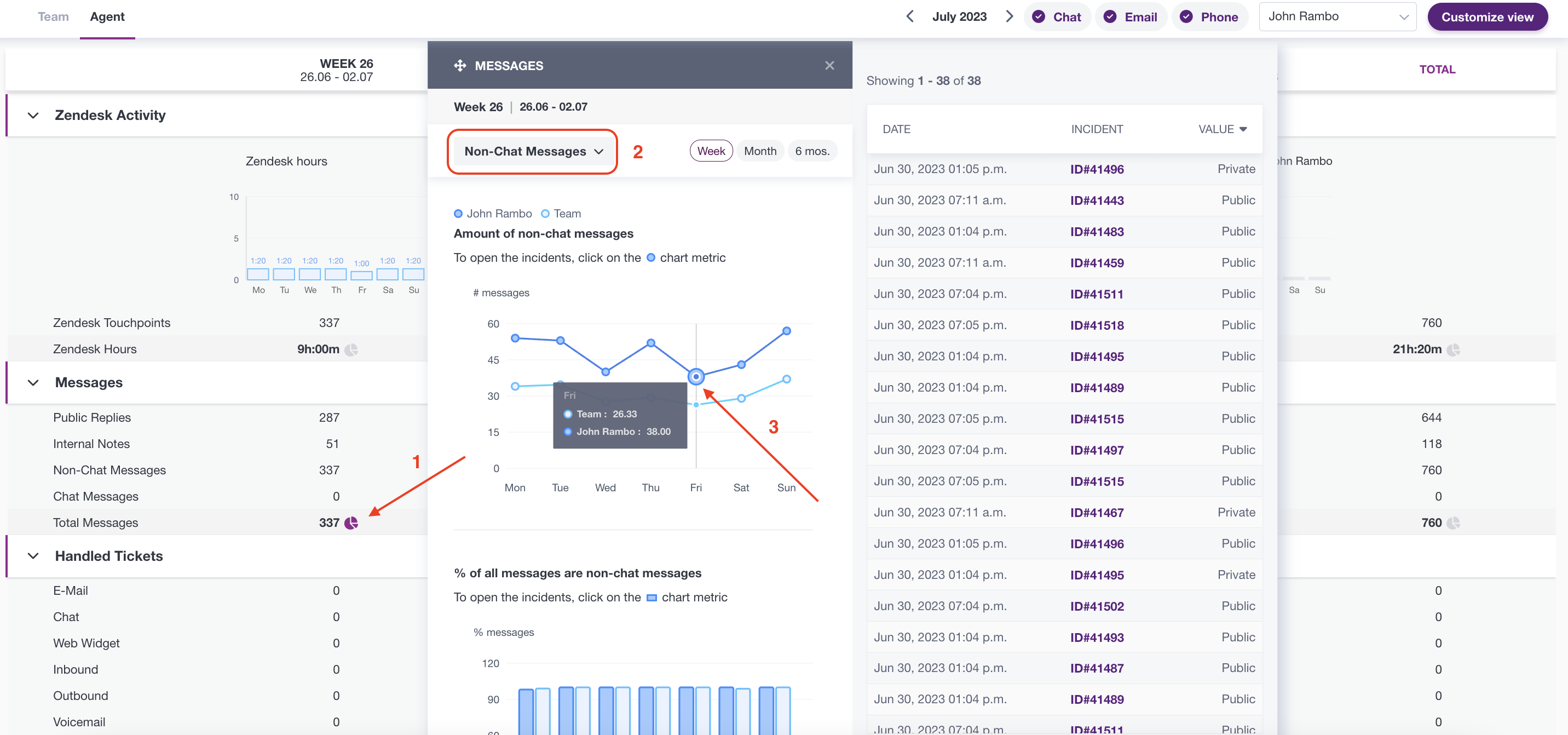
Task: Switch to the Agent tab
Action: click(107, 16)
